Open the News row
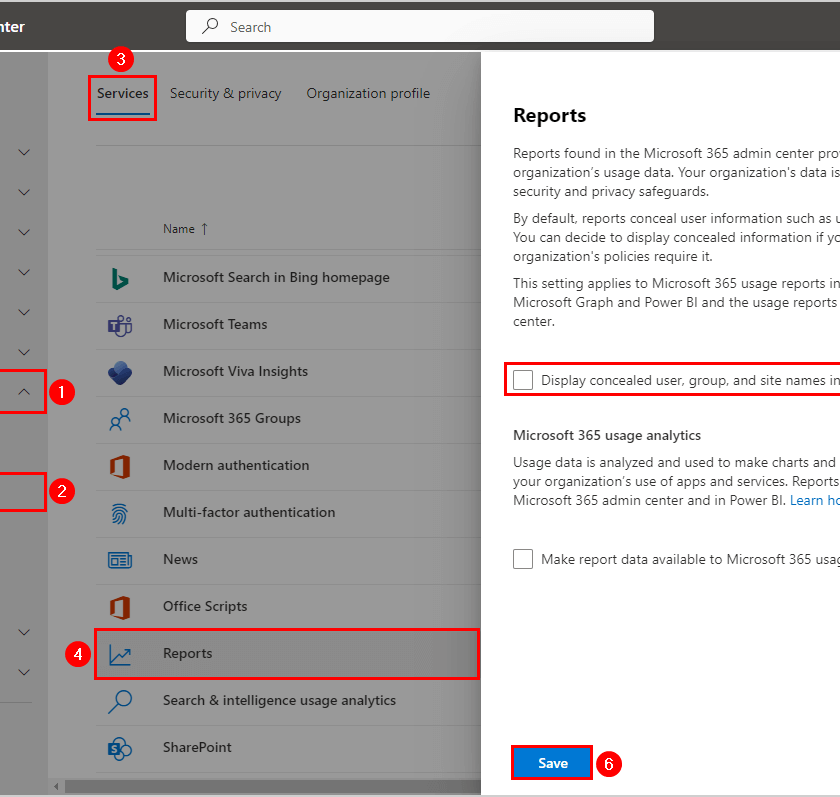This screenshot has width=840, height=797. pyautogui.click(x=288, y=560)
